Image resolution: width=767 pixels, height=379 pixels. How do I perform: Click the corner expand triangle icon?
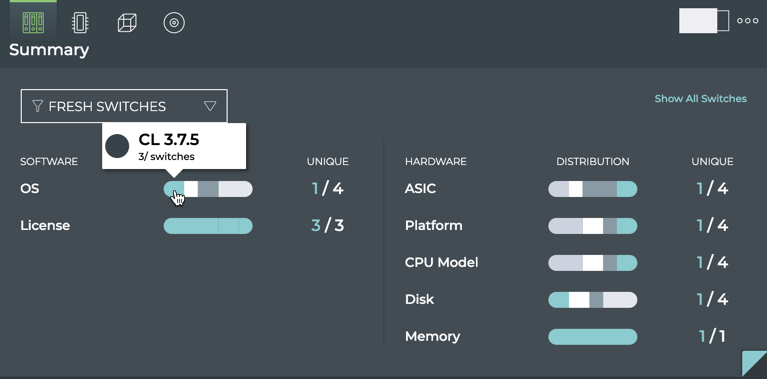(x=754, y=364)
